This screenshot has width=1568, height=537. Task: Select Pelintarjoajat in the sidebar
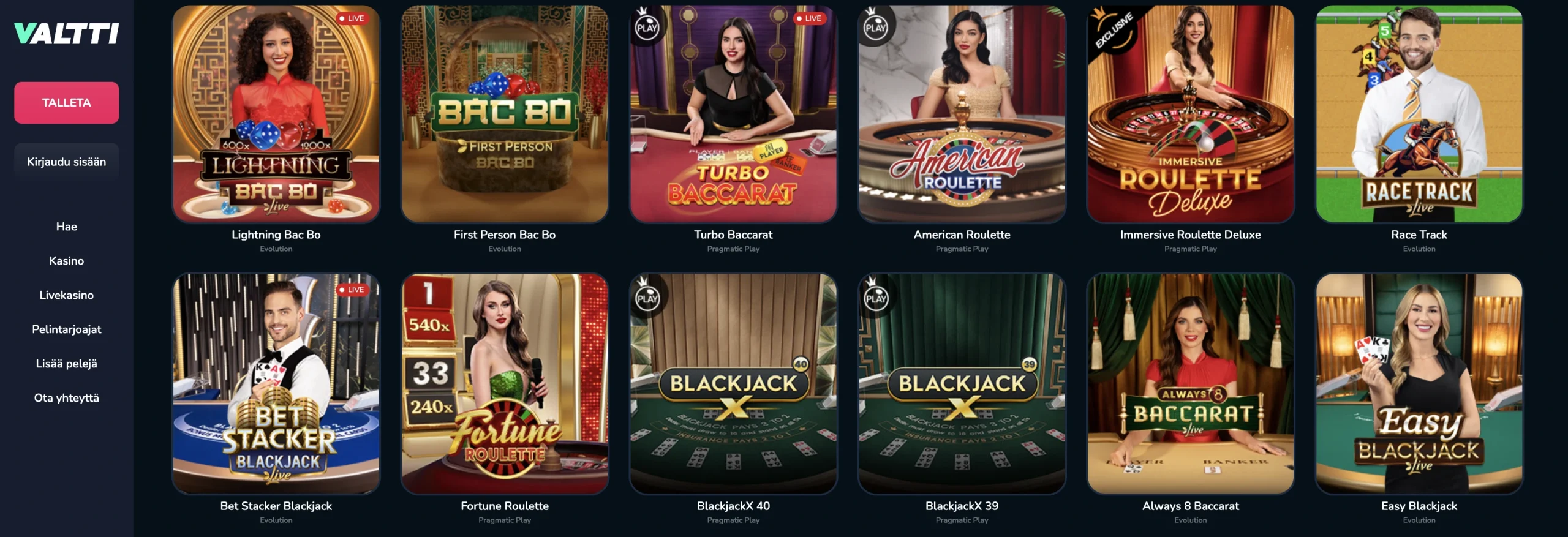click(66, 329)
